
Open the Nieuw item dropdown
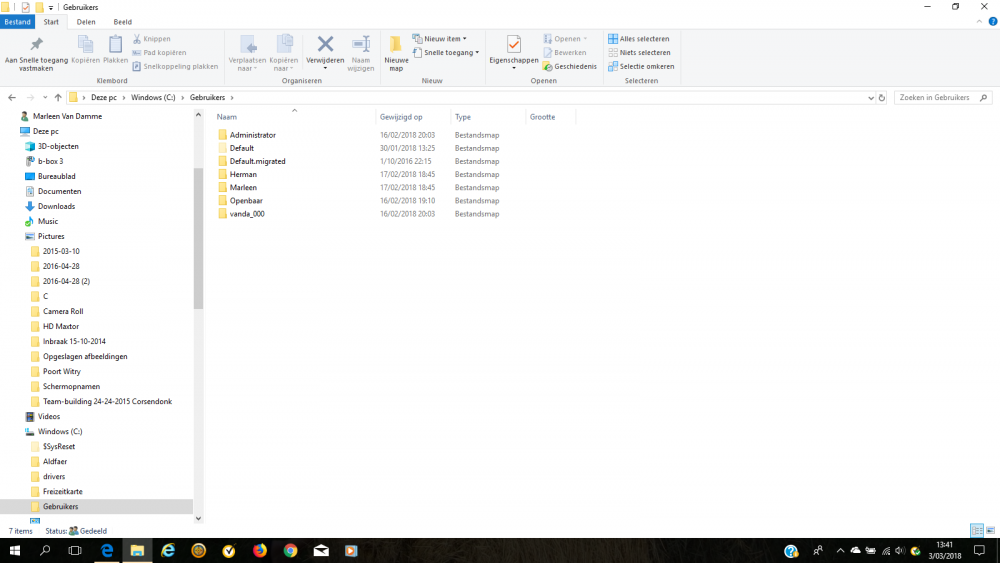444,39
